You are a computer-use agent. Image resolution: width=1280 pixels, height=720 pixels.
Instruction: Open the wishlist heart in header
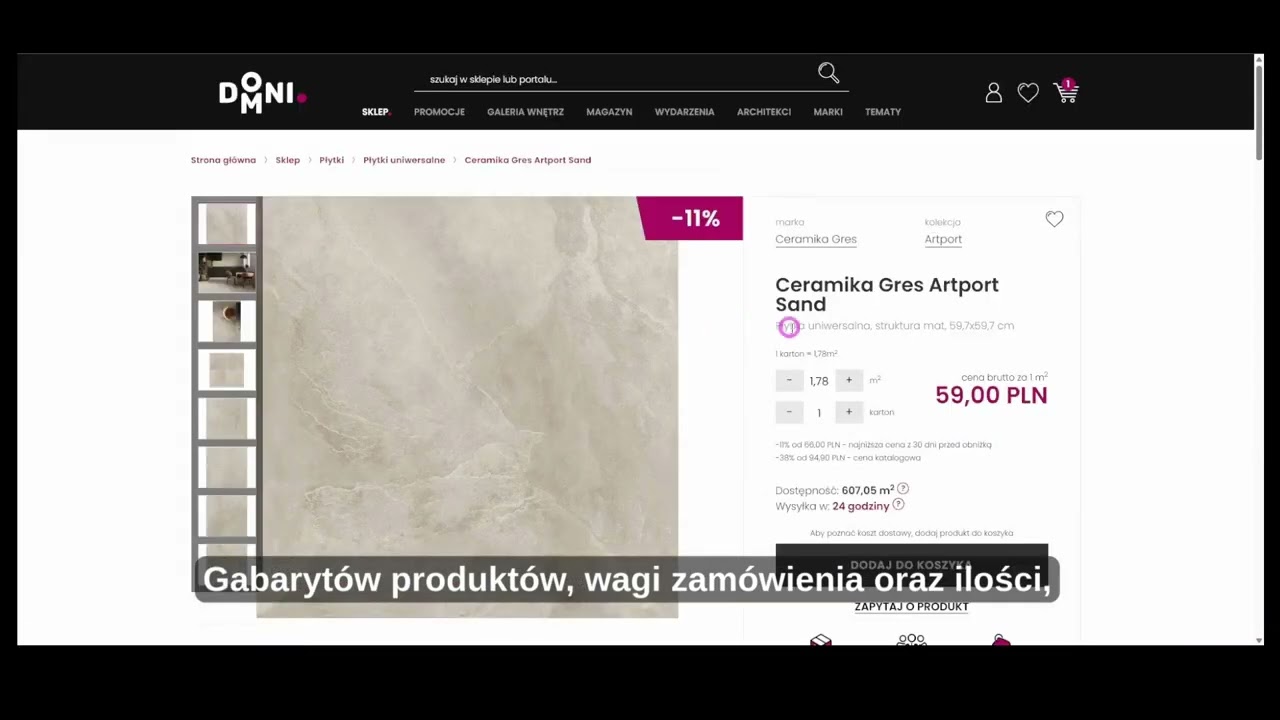[1028, 93]
